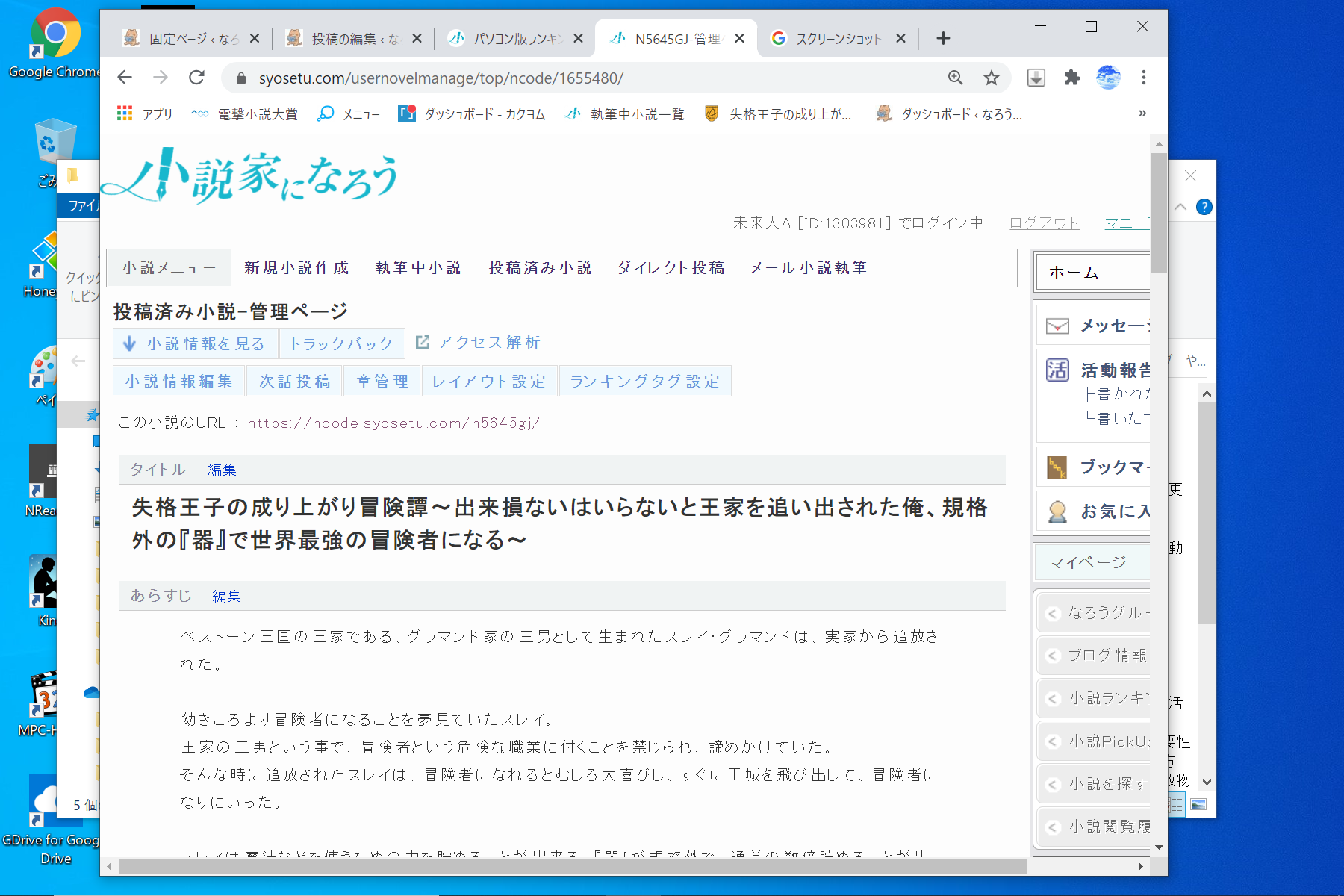Expand the なろうグループ sidebar item
1344x896 pixels.
(x=1095, y=613)
